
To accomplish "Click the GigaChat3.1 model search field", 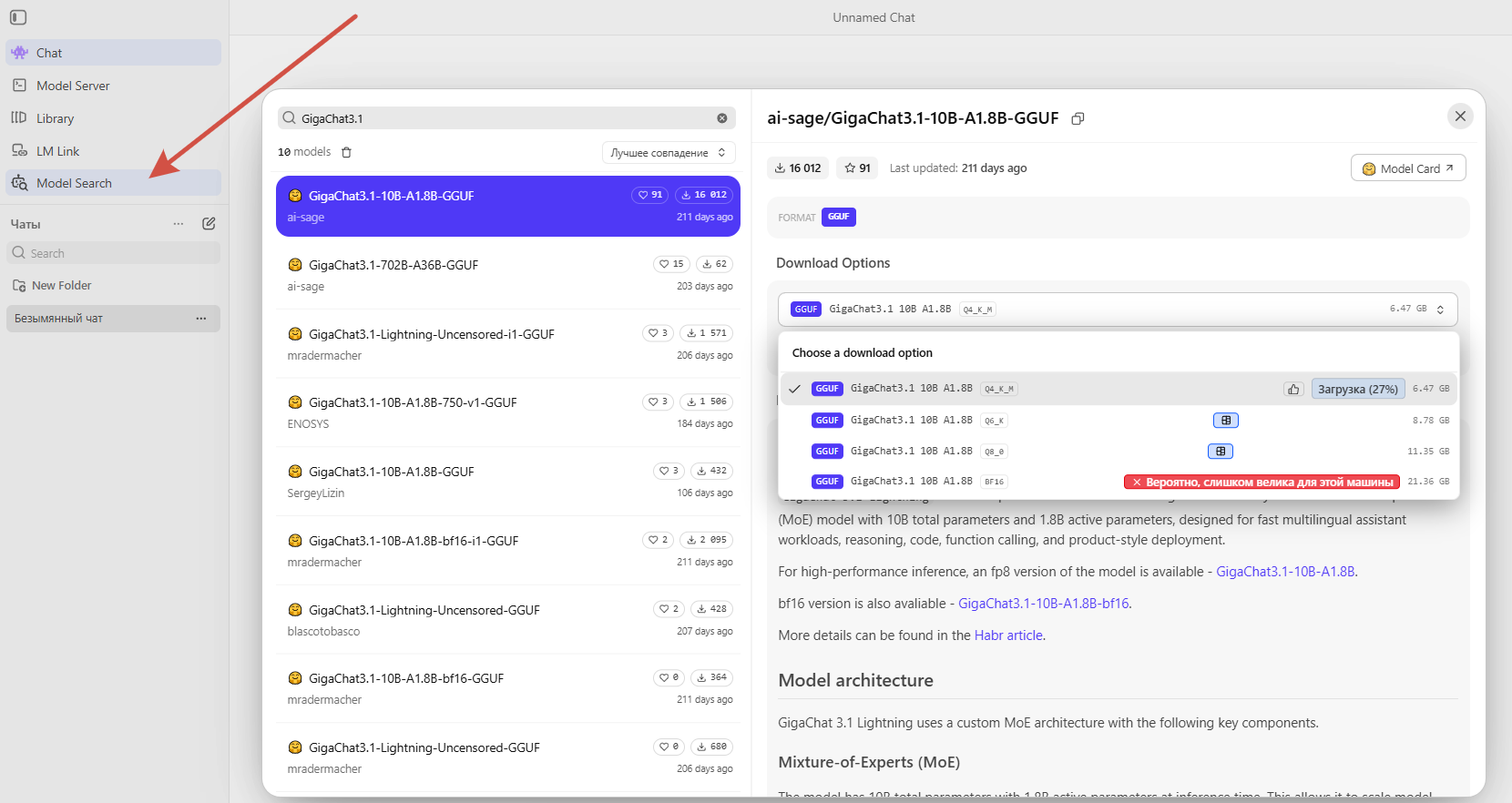I will click(x=506, y=118).
